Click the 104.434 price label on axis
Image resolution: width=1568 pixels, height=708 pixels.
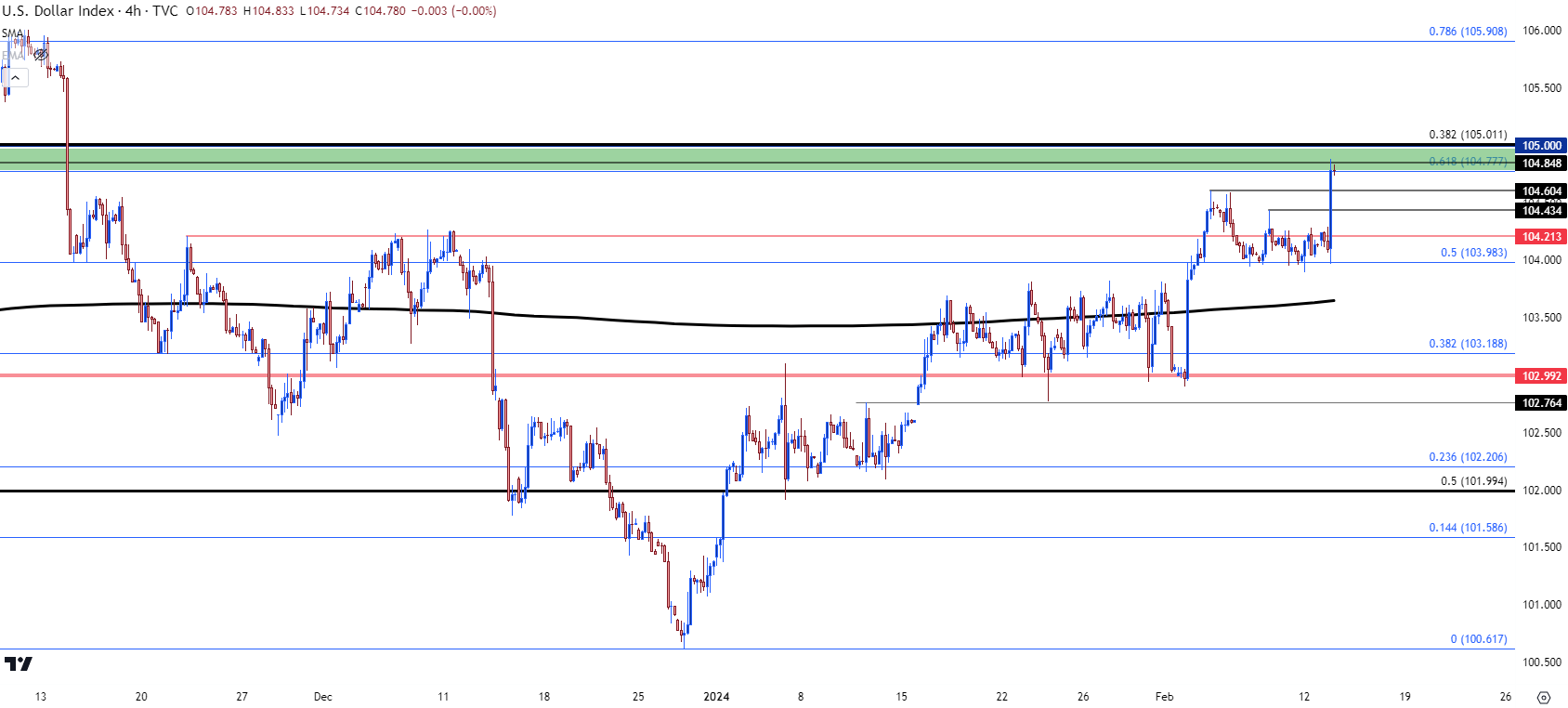click(1542, 211)
